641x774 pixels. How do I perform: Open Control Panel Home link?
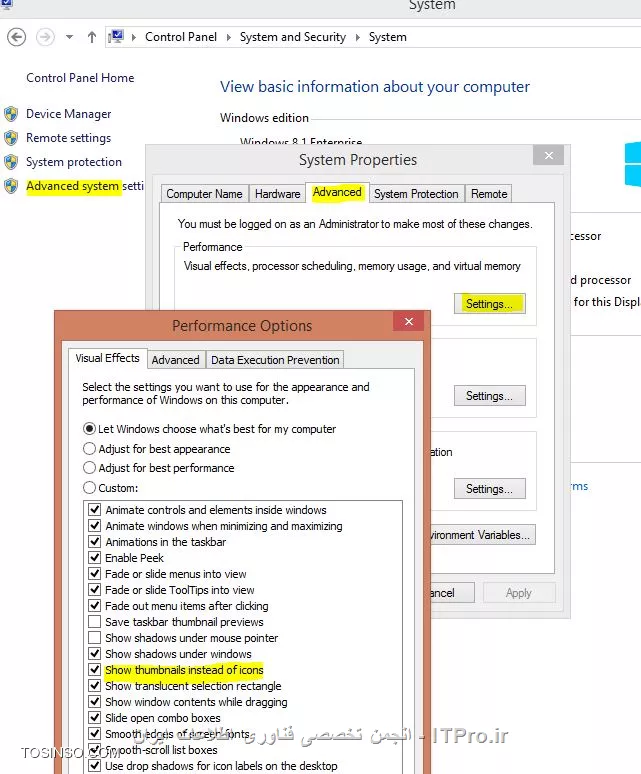click(80, 78)
